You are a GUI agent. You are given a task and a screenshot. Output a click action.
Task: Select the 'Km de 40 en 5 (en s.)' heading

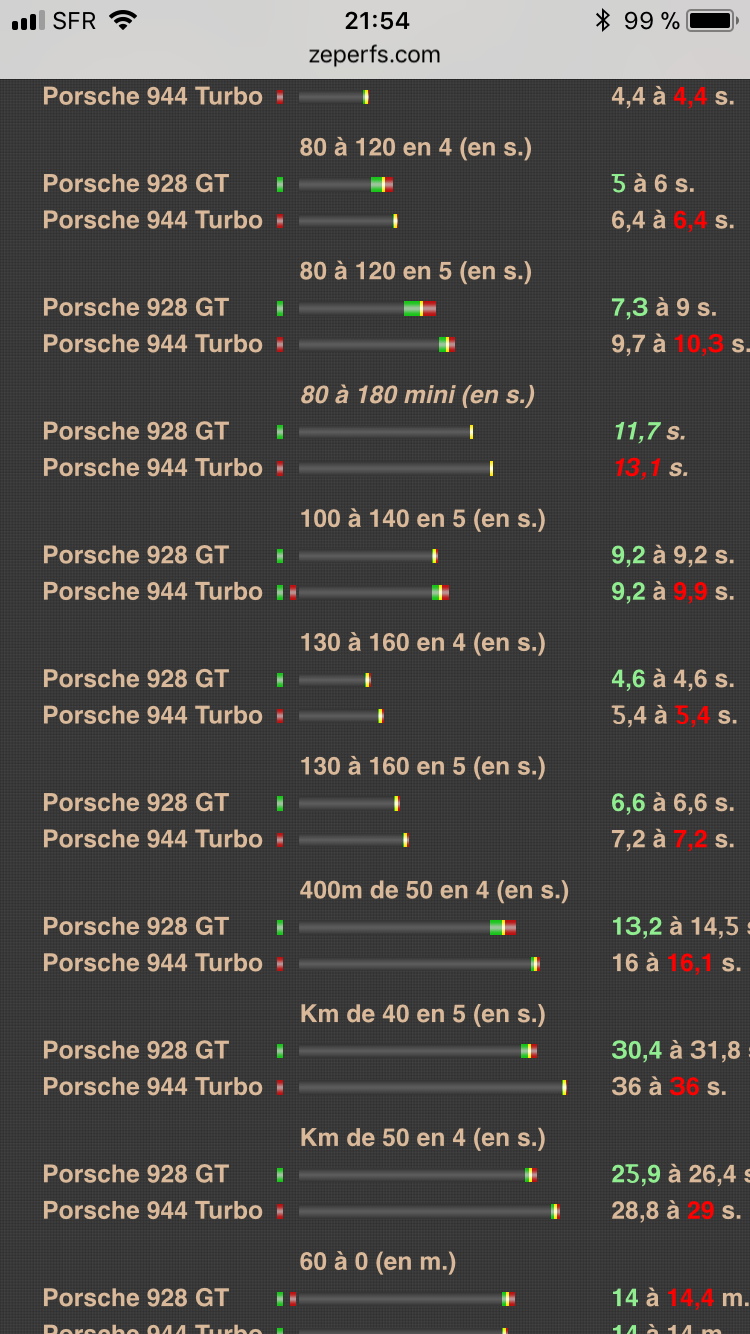click(x=422, y=1016)
